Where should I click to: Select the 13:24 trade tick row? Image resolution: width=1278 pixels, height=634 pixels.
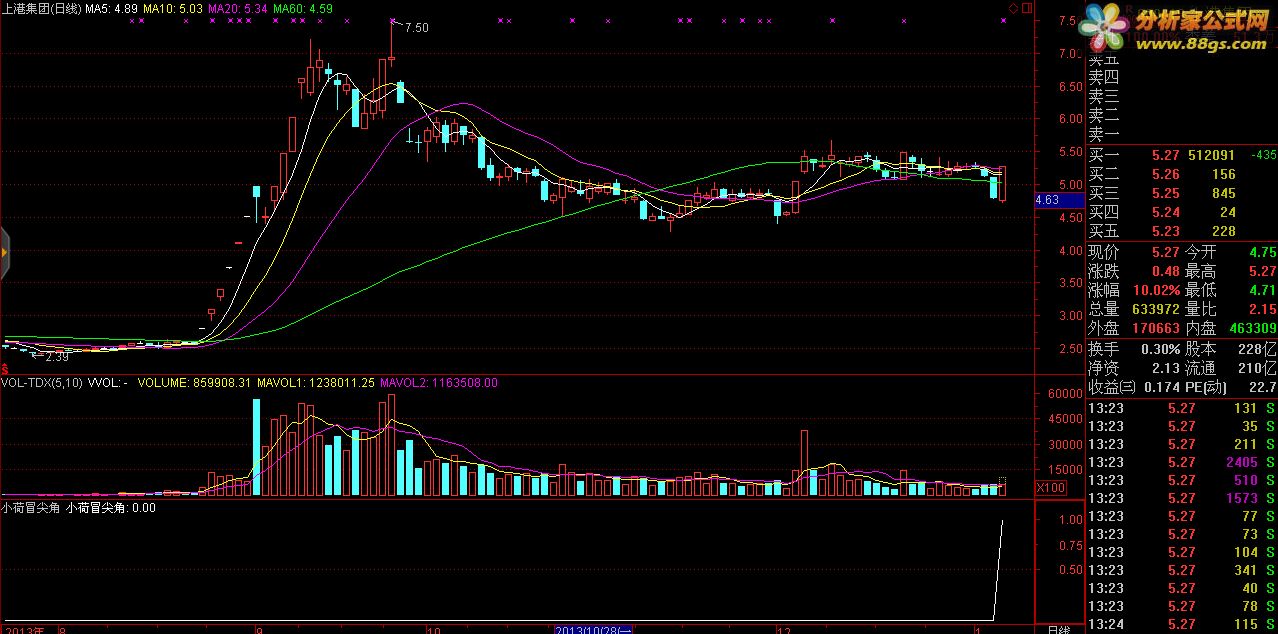(x=1182, y=624)
